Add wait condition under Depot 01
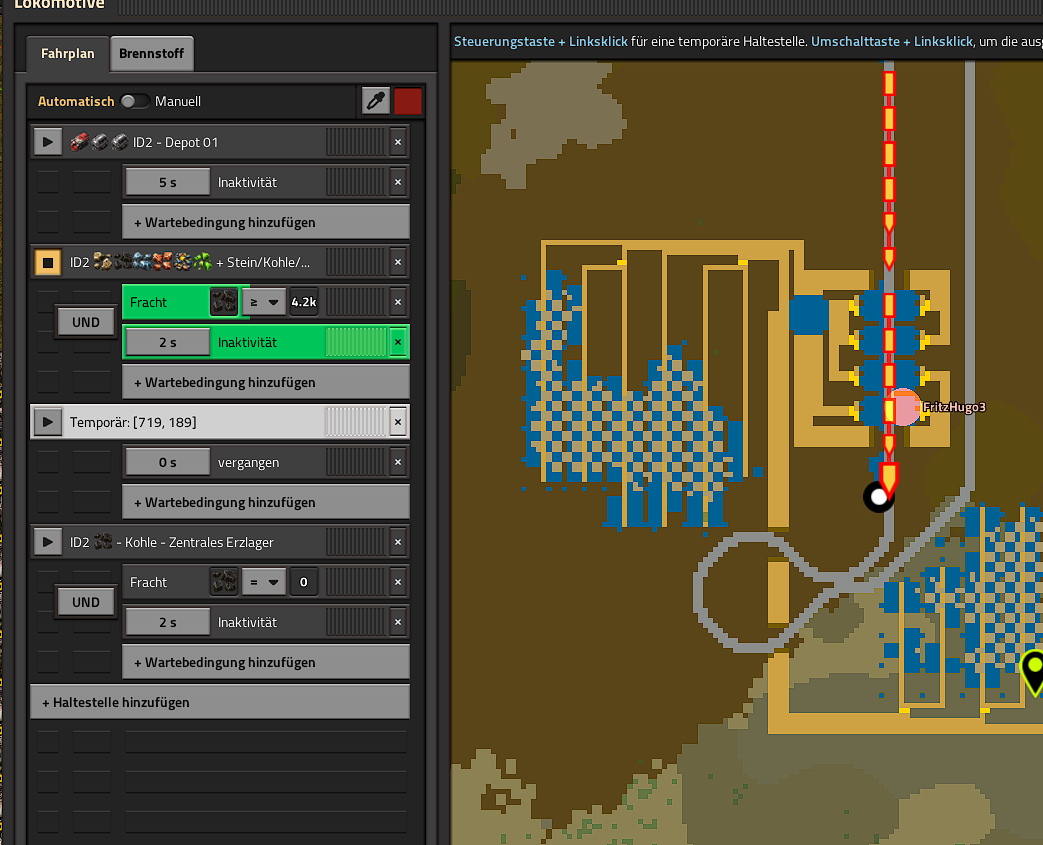This screenshot has height=845, width=1043. coord(266,222)
